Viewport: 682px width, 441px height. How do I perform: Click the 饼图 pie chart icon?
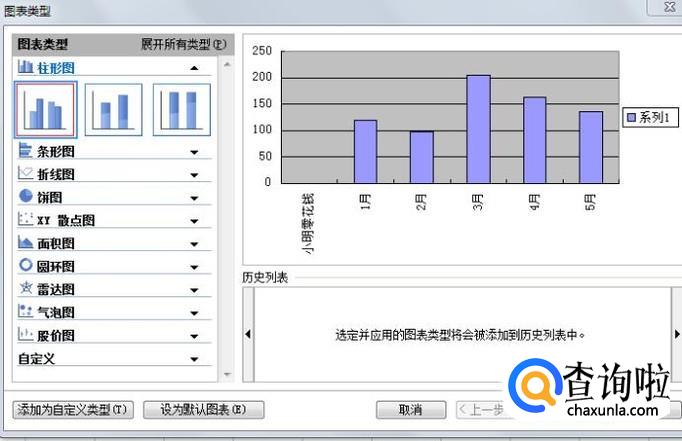(25, 197)
